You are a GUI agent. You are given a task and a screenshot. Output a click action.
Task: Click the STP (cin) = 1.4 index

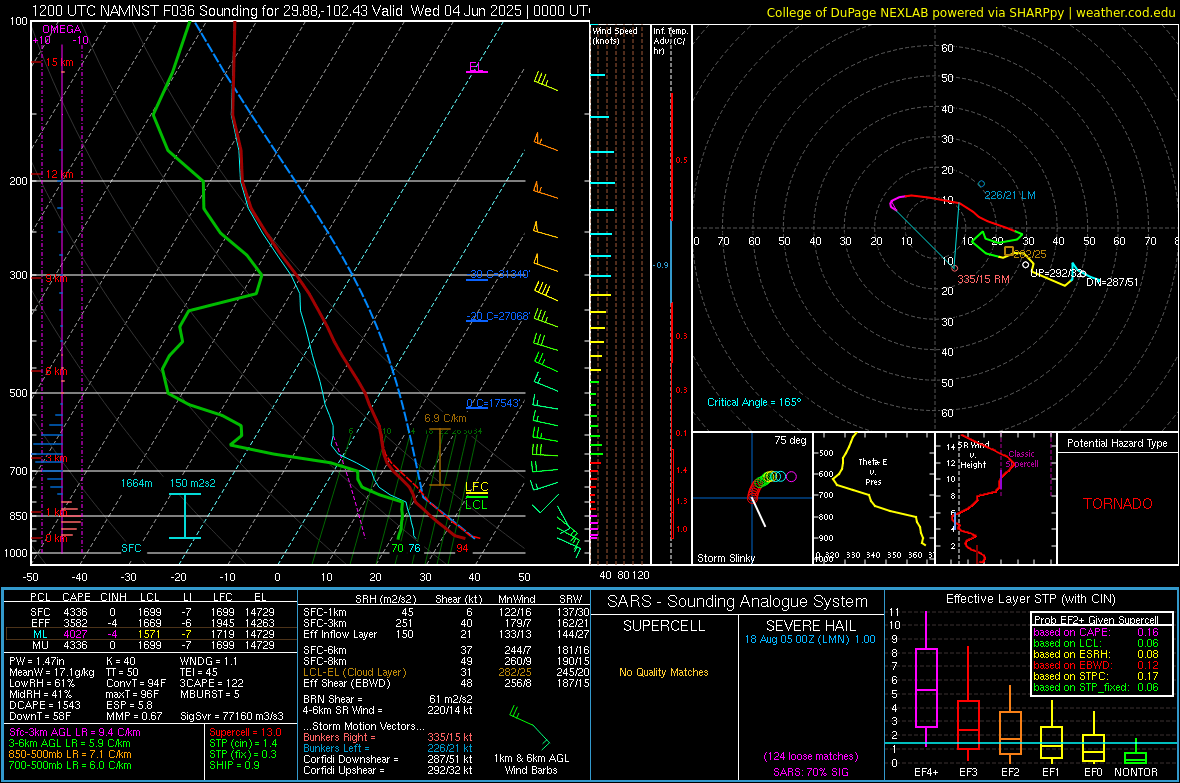pyautogui.click(x=243, y=743)
